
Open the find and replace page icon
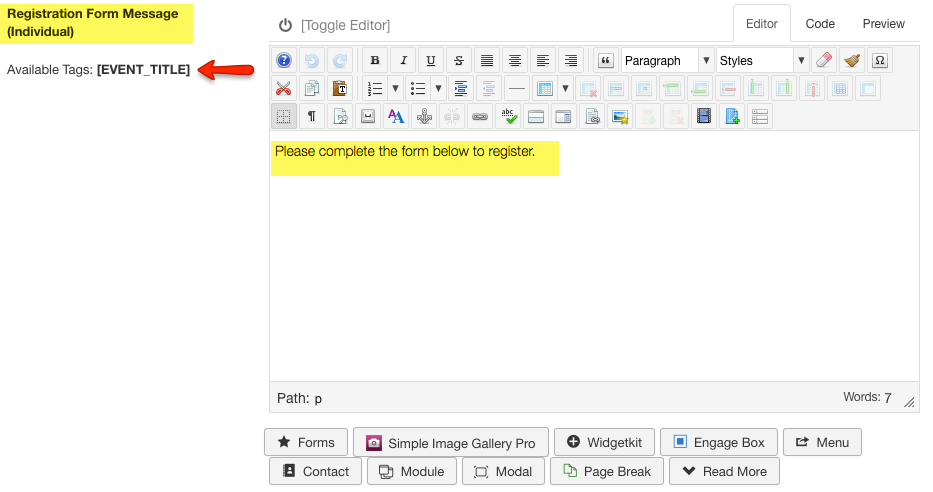point(340,117)
